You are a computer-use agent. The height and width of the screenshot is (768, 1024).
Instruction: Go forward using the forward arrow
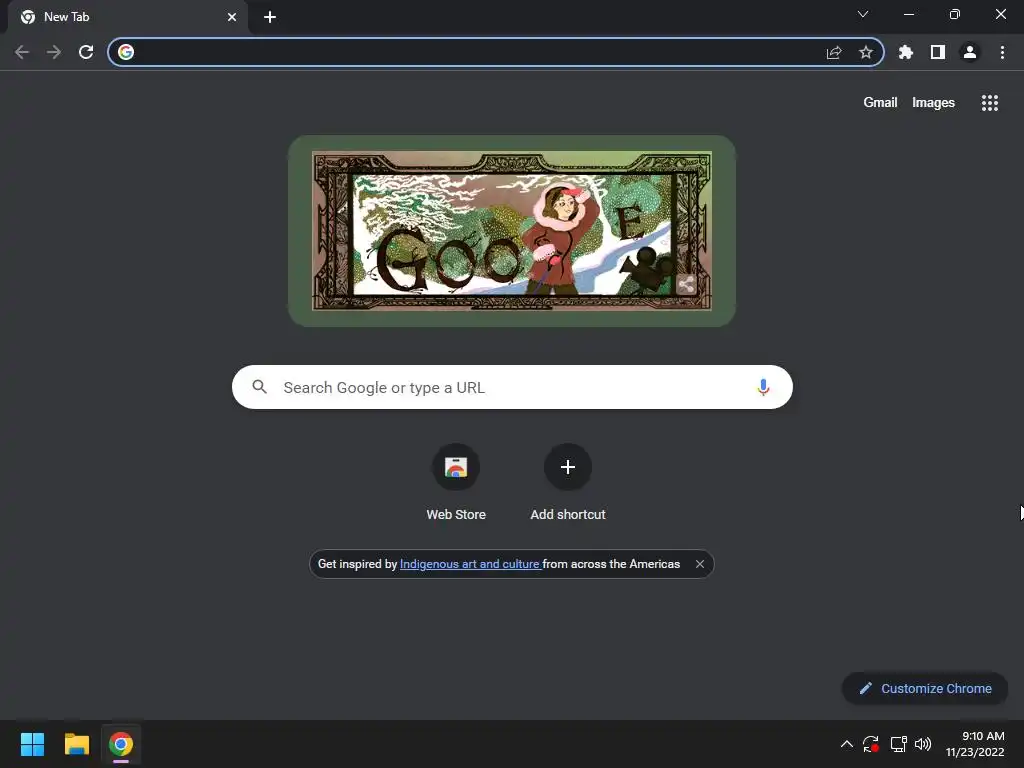click(x=54, y=52)
